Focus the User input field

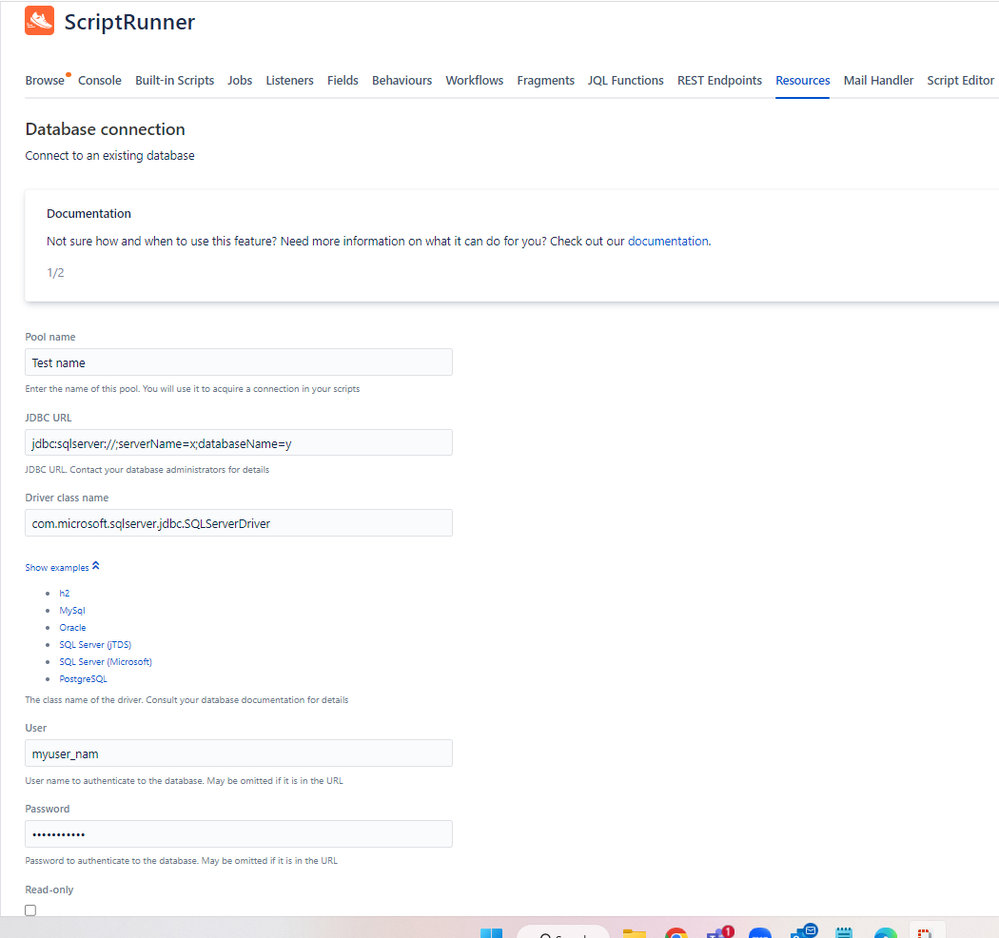click(x=239, y=753)
